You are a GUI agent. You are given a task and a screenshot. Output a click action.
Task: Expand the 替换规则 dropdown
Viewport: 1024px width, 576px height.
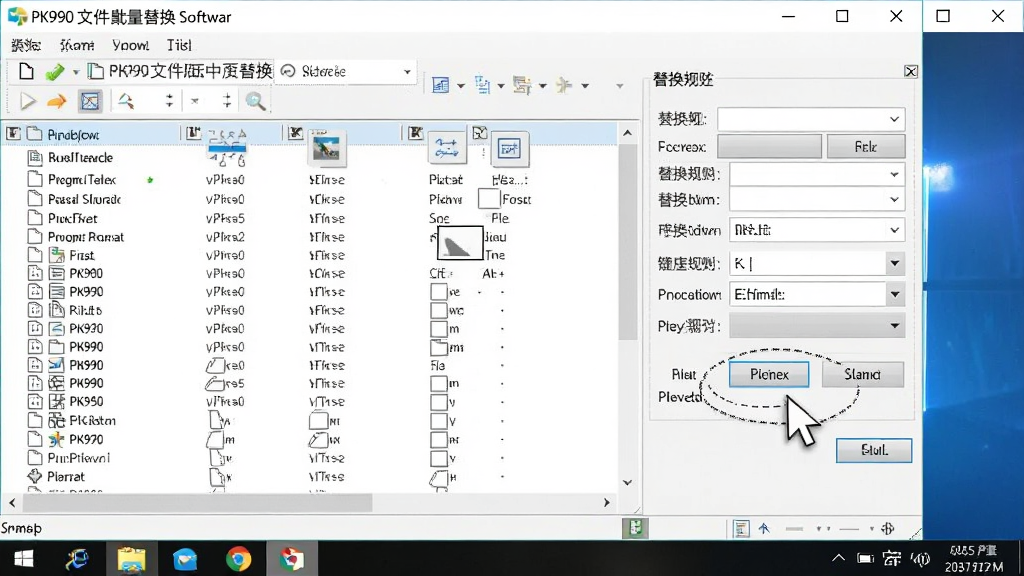[x=894, y=174]
